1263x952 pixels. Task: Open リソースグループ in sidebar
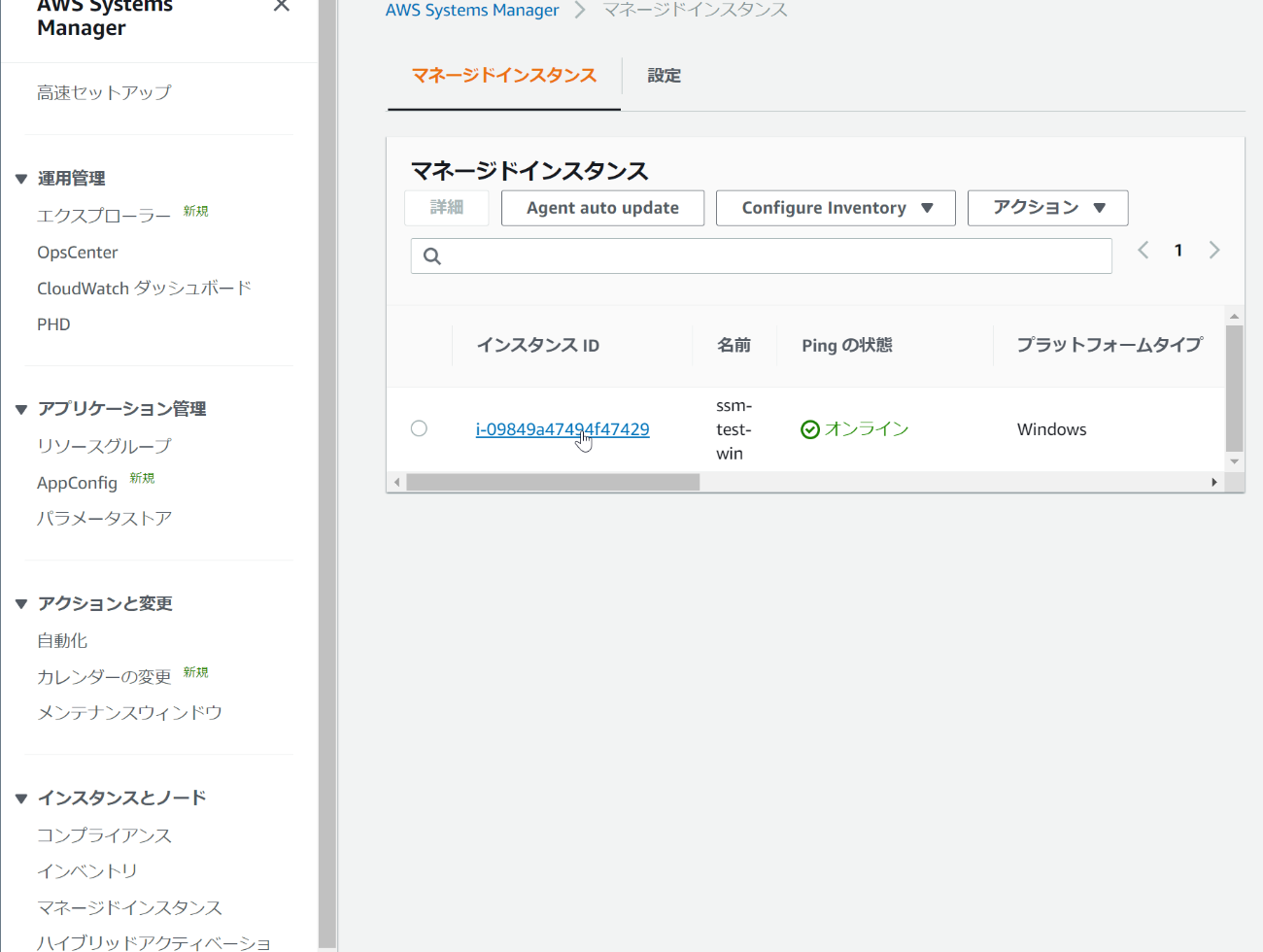(x=104, y=446)
